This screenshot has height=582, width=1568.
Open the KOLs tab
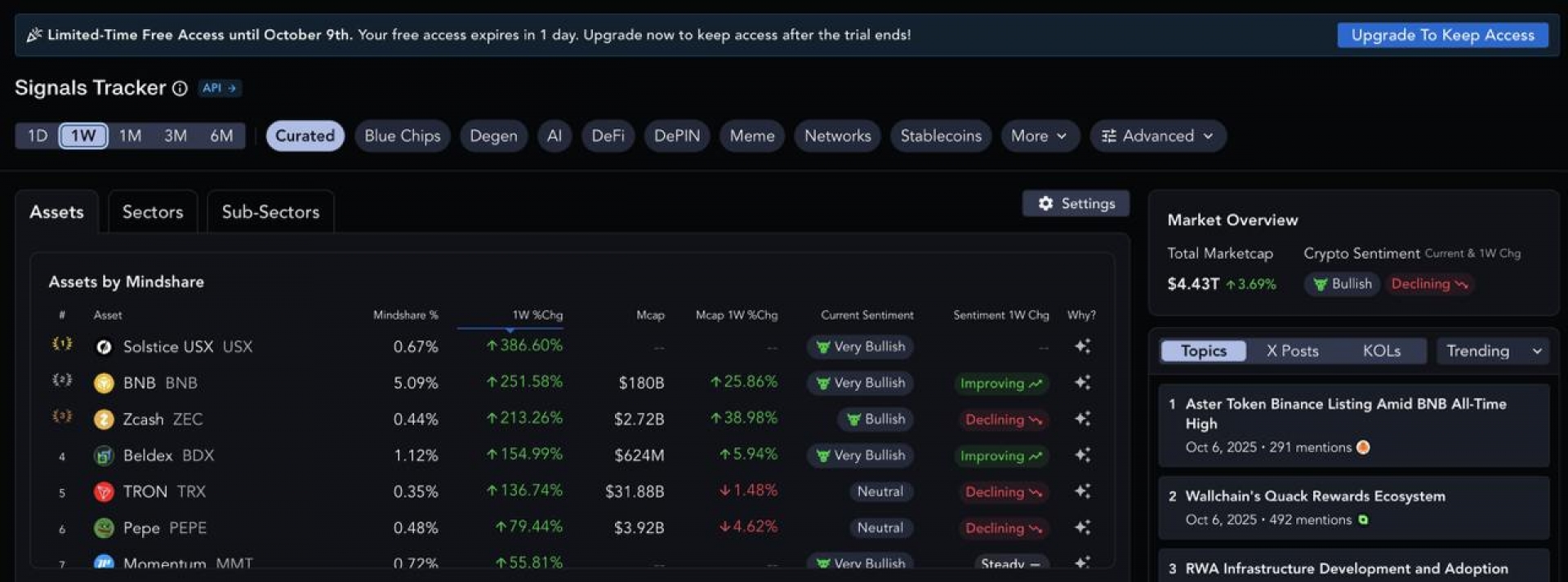tap(1381, 351)
